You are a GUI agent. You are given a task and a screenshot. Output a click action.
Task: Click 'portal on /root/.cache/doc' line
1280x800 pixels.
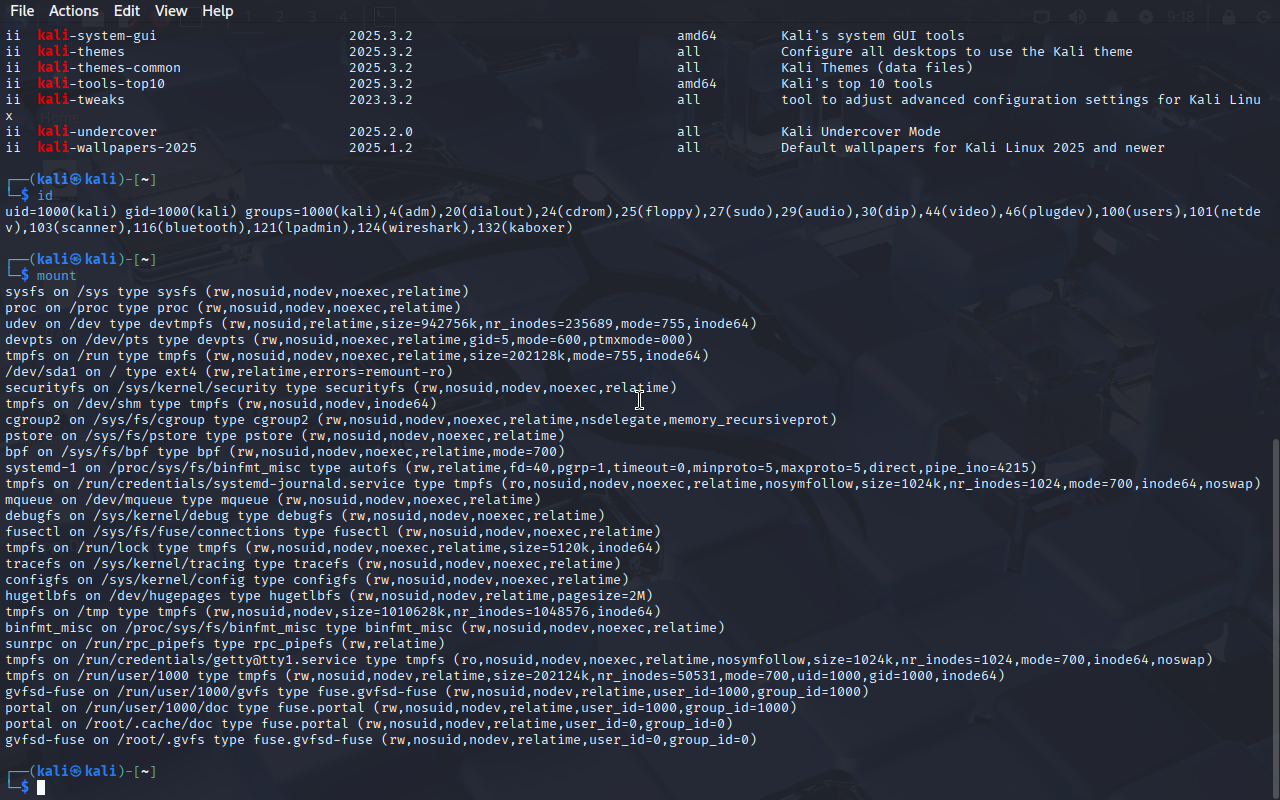tap(369, 724)
